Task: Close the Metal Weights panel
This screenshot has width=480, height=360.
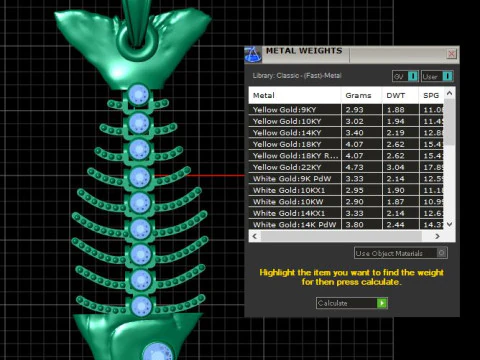Action: pos(452,54)
